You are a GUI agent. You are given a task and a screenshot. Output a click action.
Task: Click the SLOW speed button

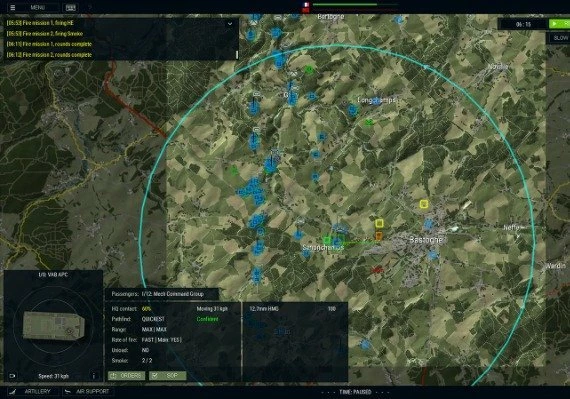pyautogui.click(x=561, y=38)
